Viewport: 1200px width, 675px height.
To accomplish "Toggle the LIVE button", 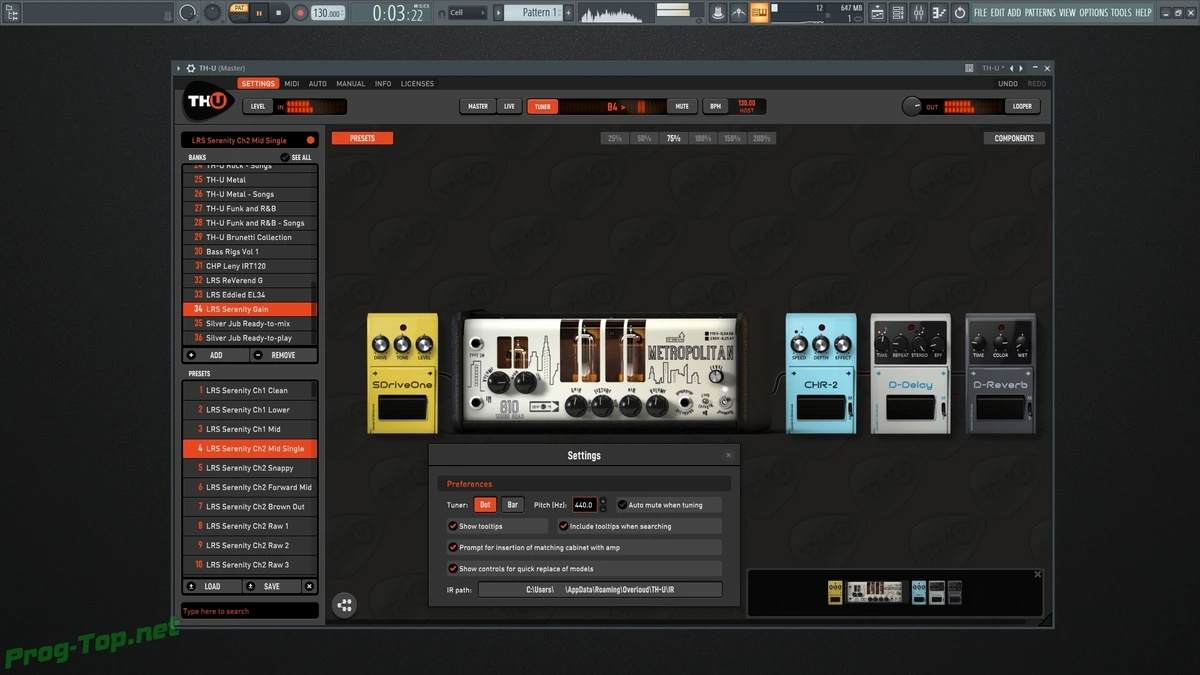I will point(510,106).
